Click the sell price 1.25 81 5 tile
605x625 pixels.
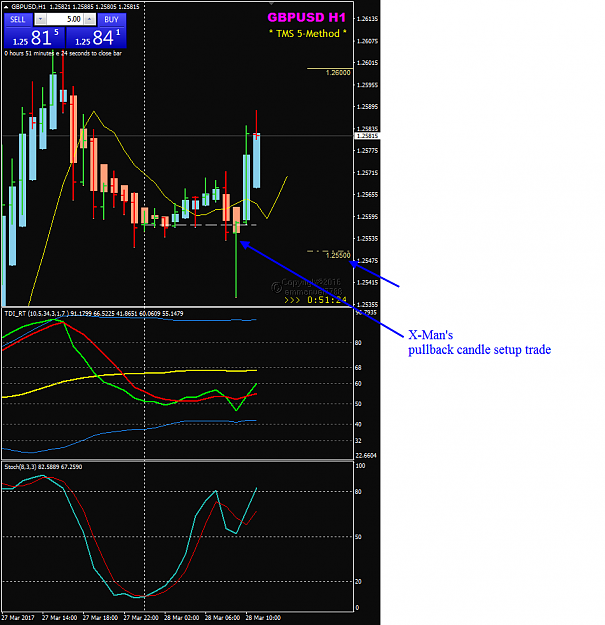(x=34, y=38)
